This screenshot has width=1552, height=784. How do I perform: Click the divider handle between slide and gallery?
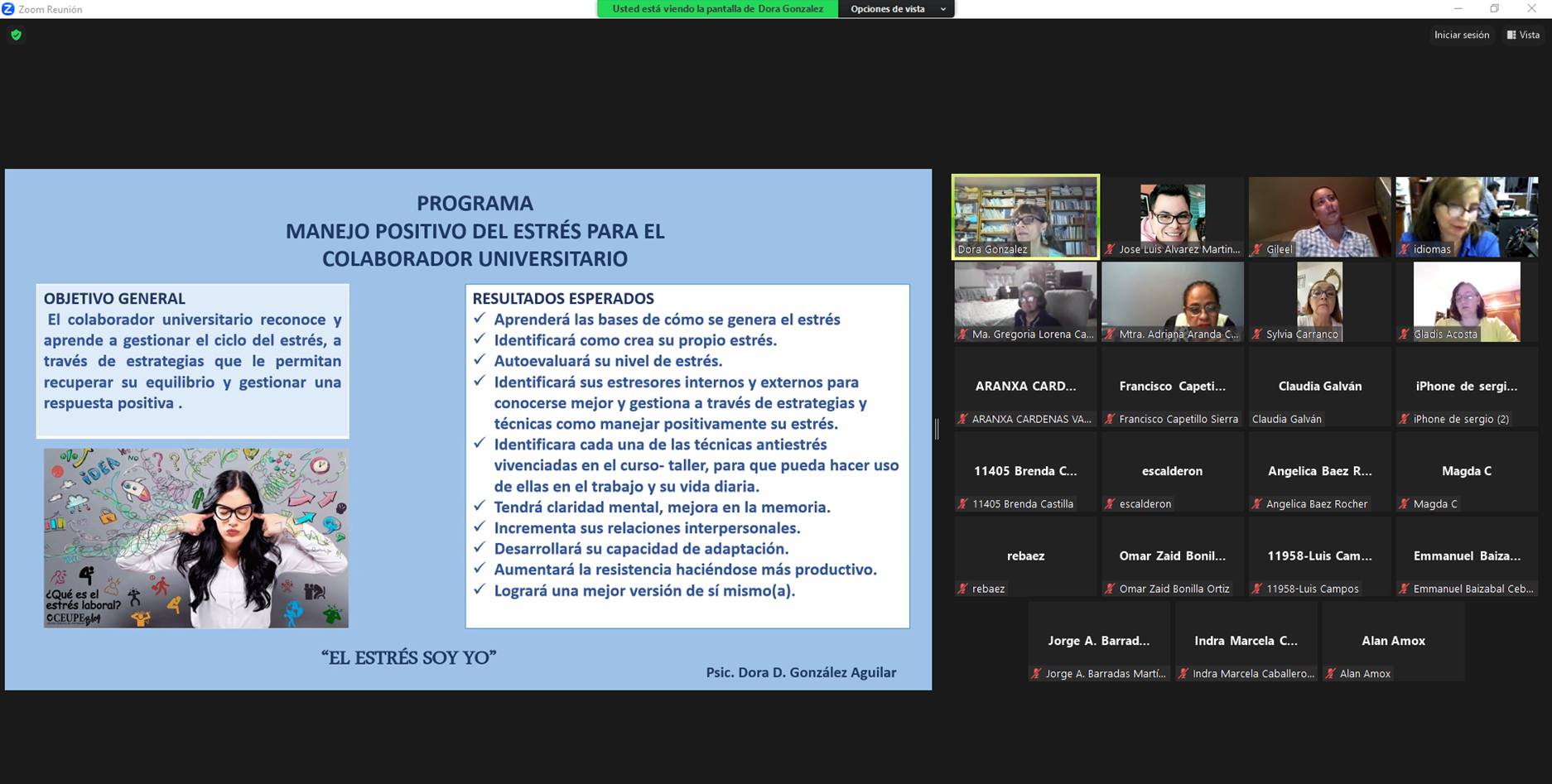coord(937,429)
